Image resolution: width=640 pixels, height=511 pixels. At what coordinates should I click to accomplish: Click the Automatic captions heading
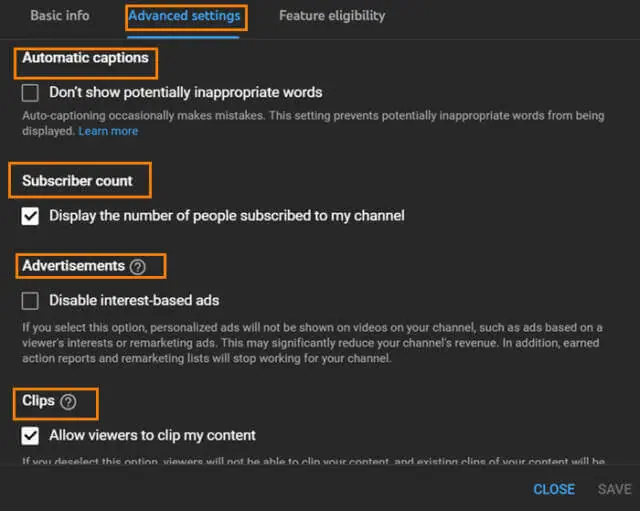(x=85, y=58)
